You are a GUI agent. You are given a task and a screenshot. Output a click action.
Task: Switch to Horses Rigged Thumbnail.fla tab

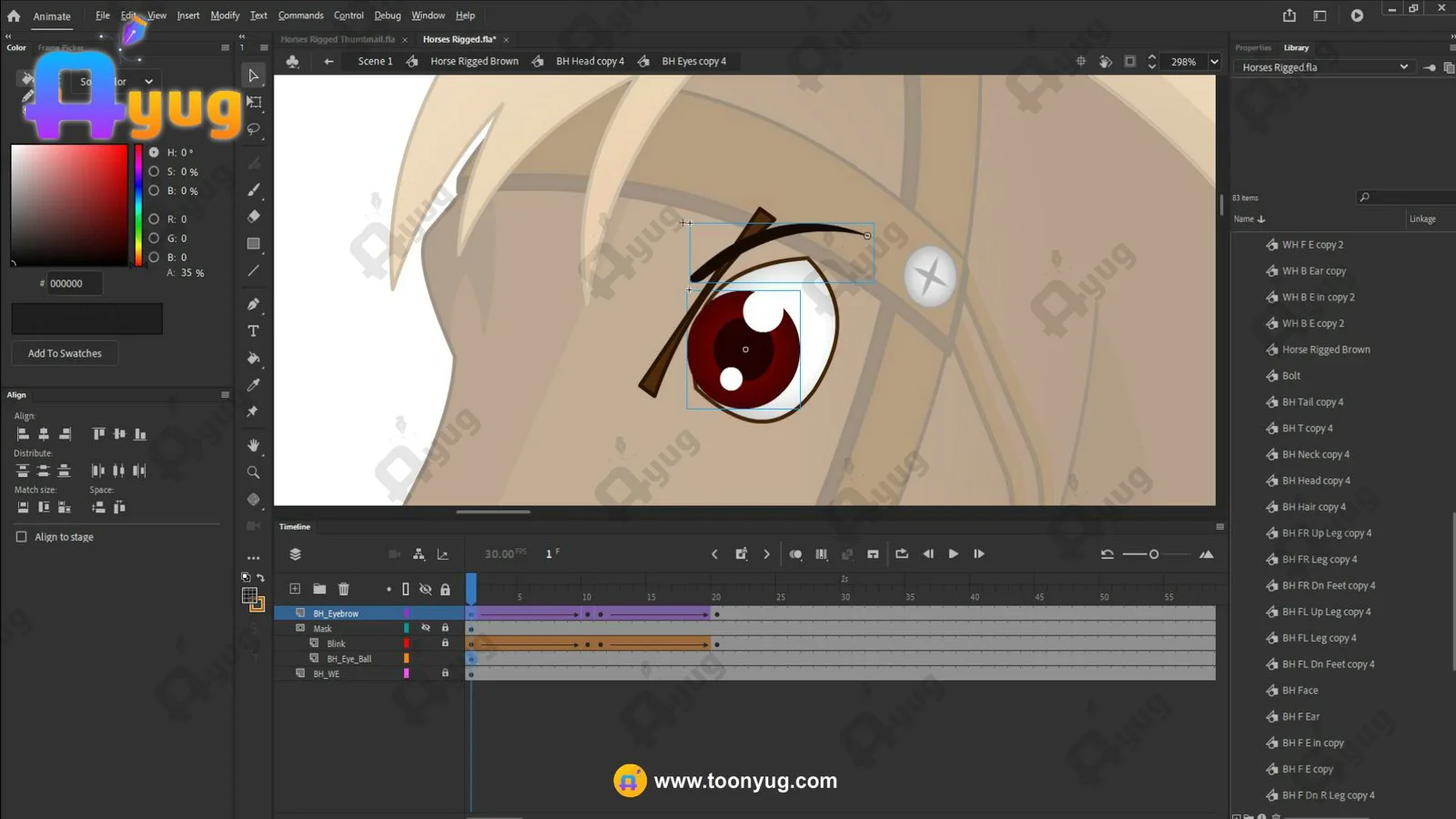(338, 39)
